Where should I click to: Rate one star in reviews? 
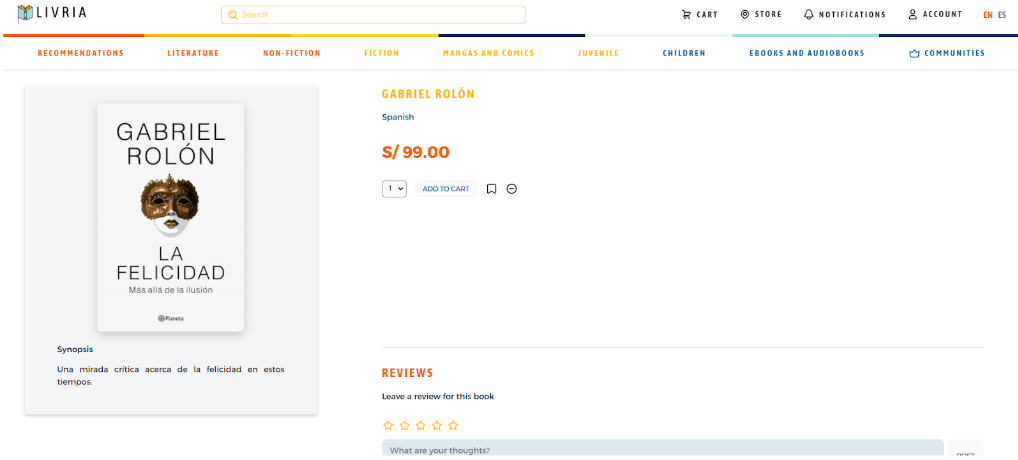click(x=388, y=426)
